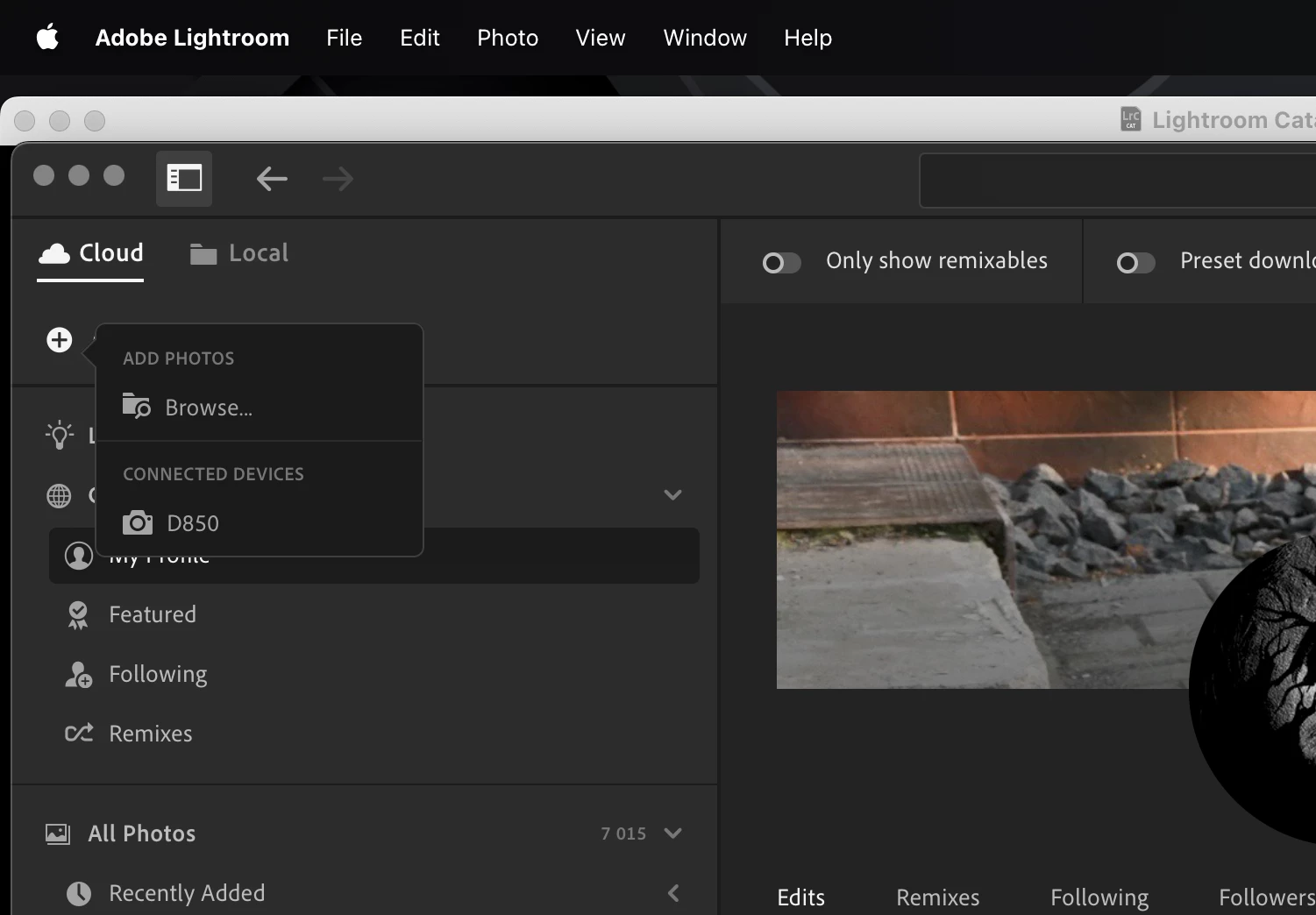Click the Featured ribbon badge icon

tap(78, 615)
